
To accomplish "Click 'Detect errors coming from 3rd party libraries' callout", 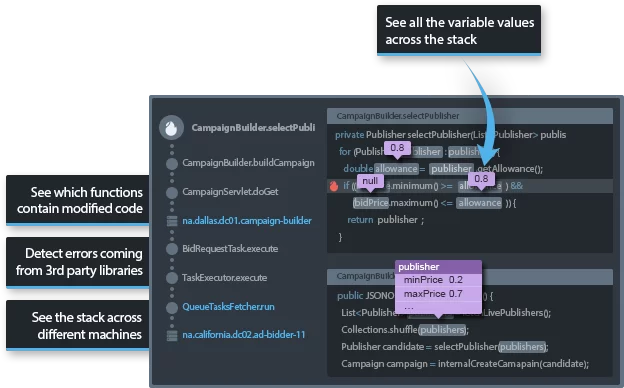I will click(x=78, y=263).
